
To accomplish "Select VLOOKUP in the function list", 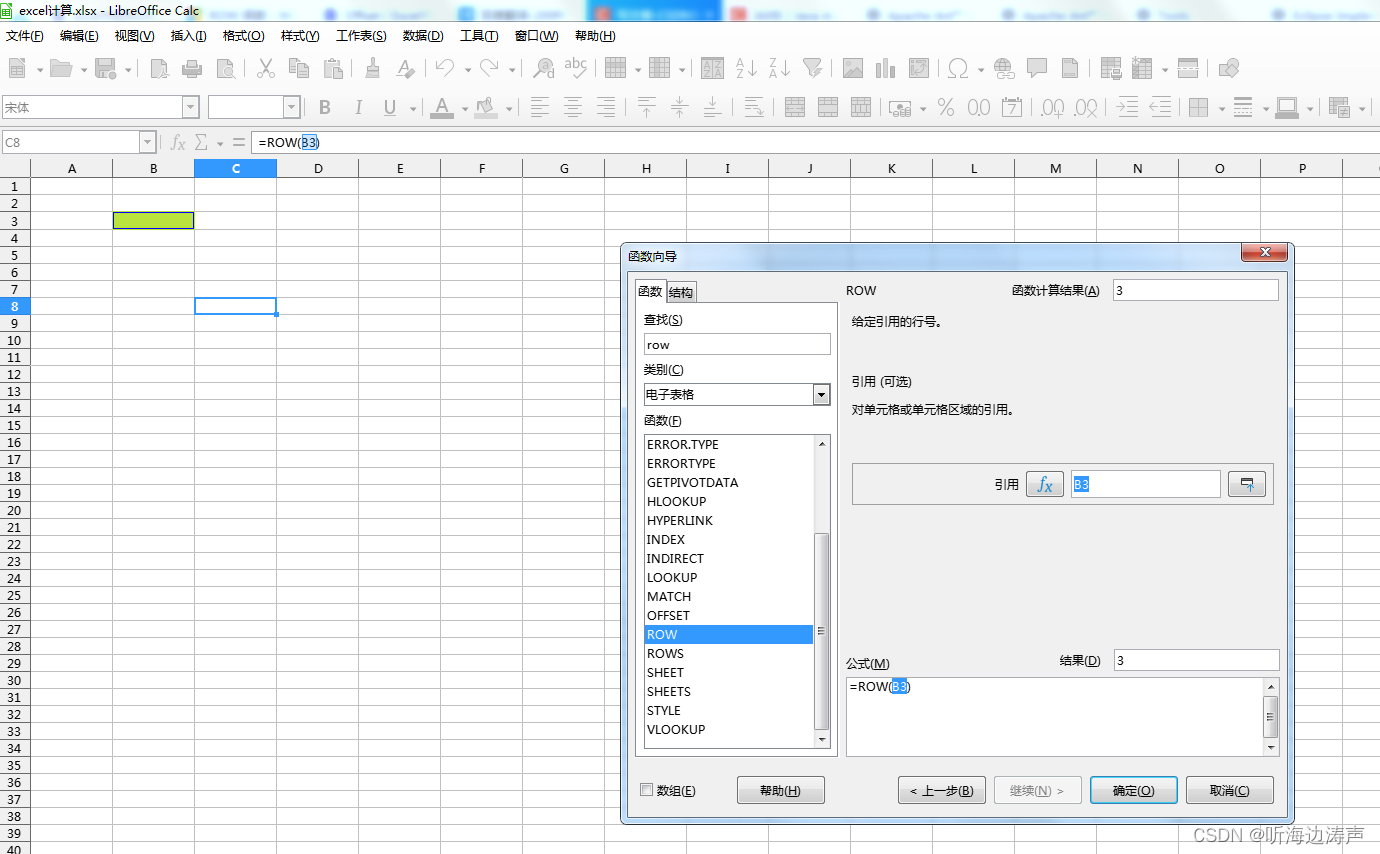I will (x=729, y=729).
